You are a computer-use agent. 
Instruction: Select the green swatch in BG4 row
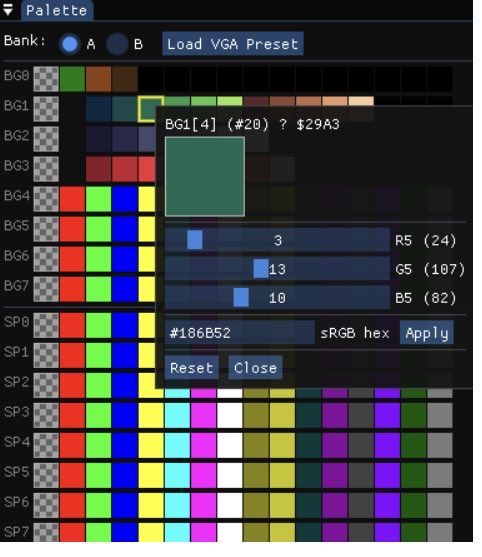[99, 199]
